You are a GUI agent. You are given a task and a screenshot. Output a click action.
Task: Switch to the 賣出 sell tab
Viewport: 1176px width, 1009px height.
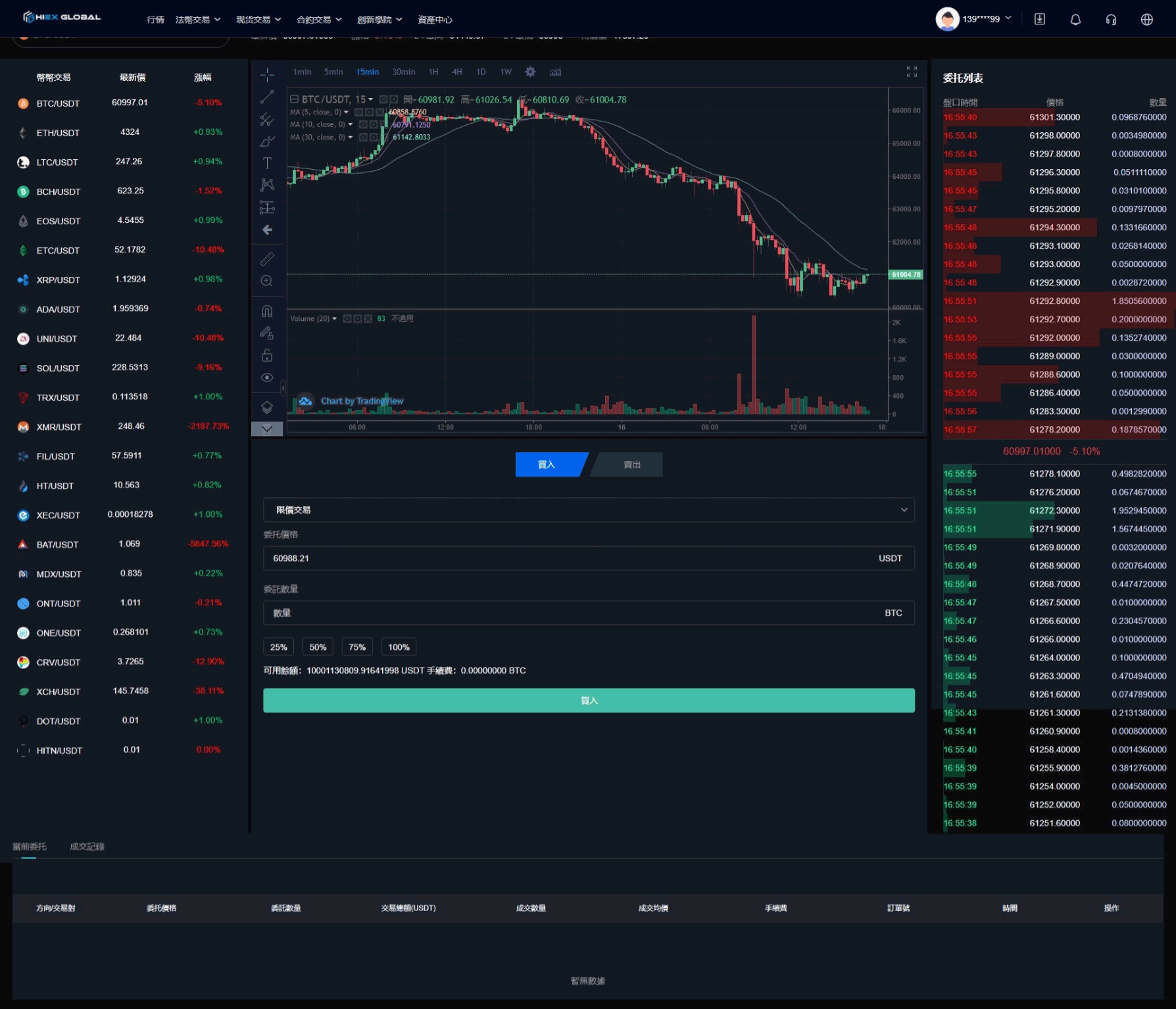point(631,464)
